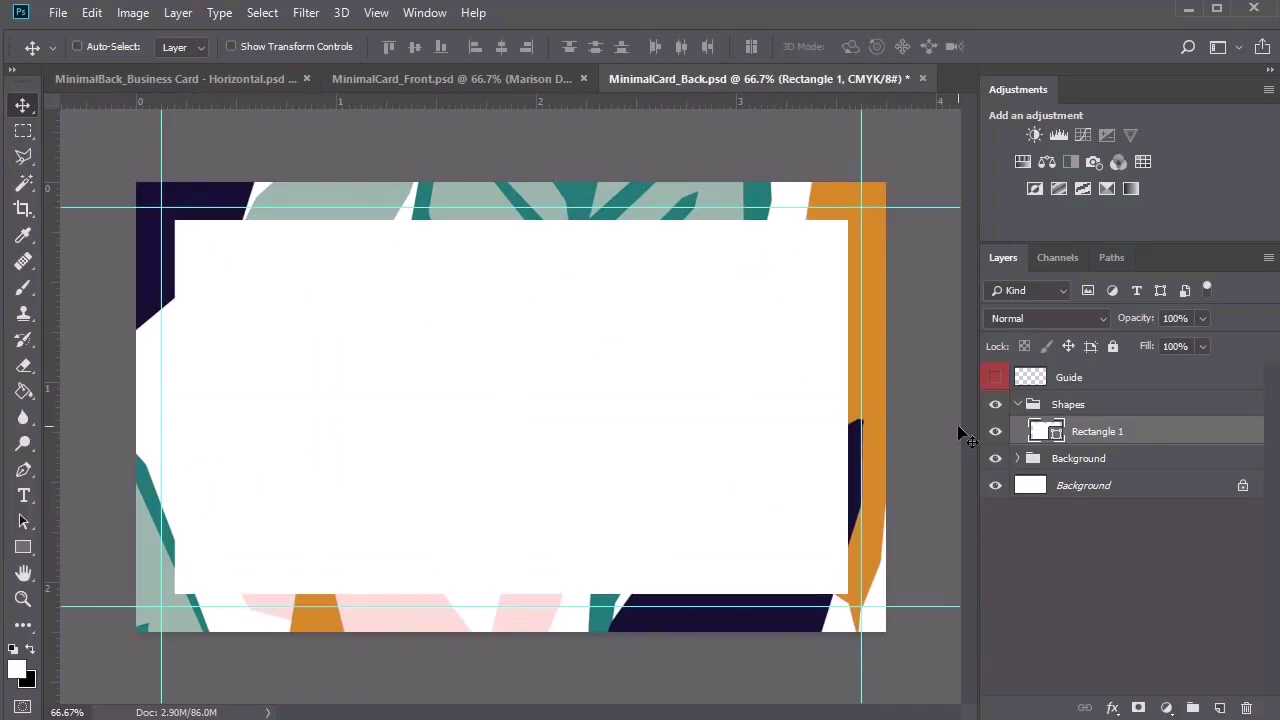Click the delete layer trash icon
This screenshot has width=1280, height=720.
pyautogui.click(x=1246, y=708)
